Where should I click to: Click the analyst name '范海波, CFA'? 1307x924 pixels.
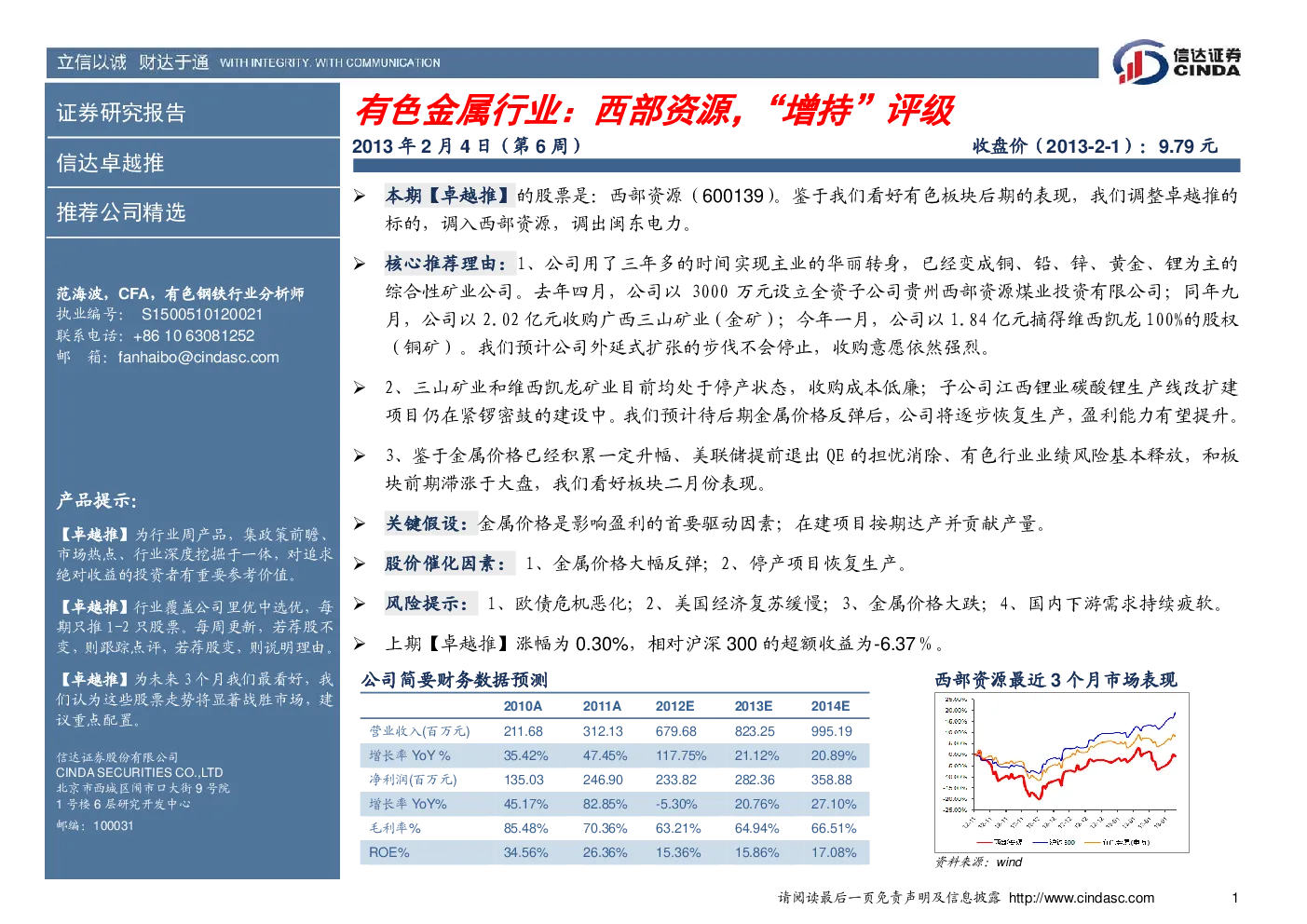coord(102,293)
